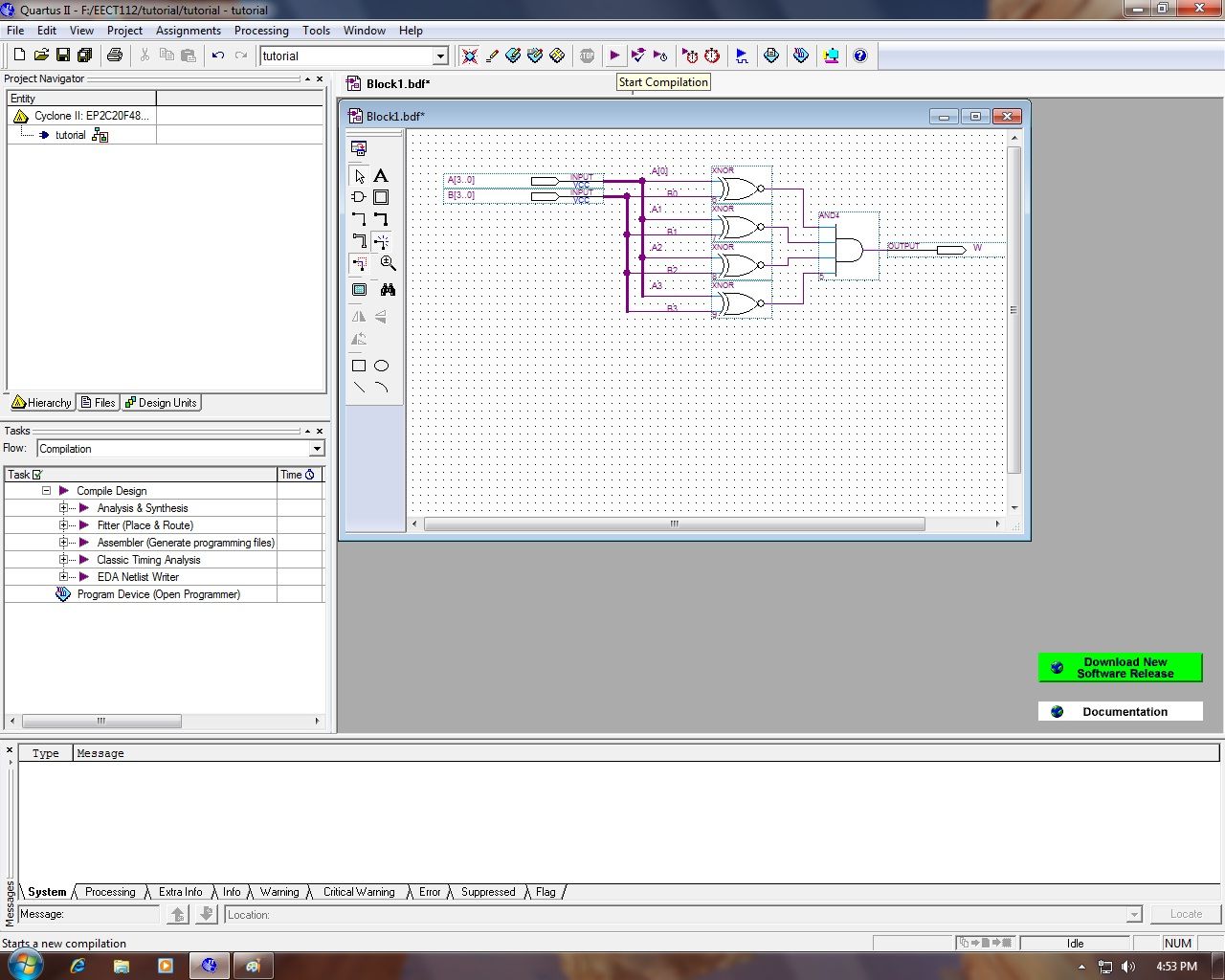Click the Download New Software Release banner

click(1120, 667)
